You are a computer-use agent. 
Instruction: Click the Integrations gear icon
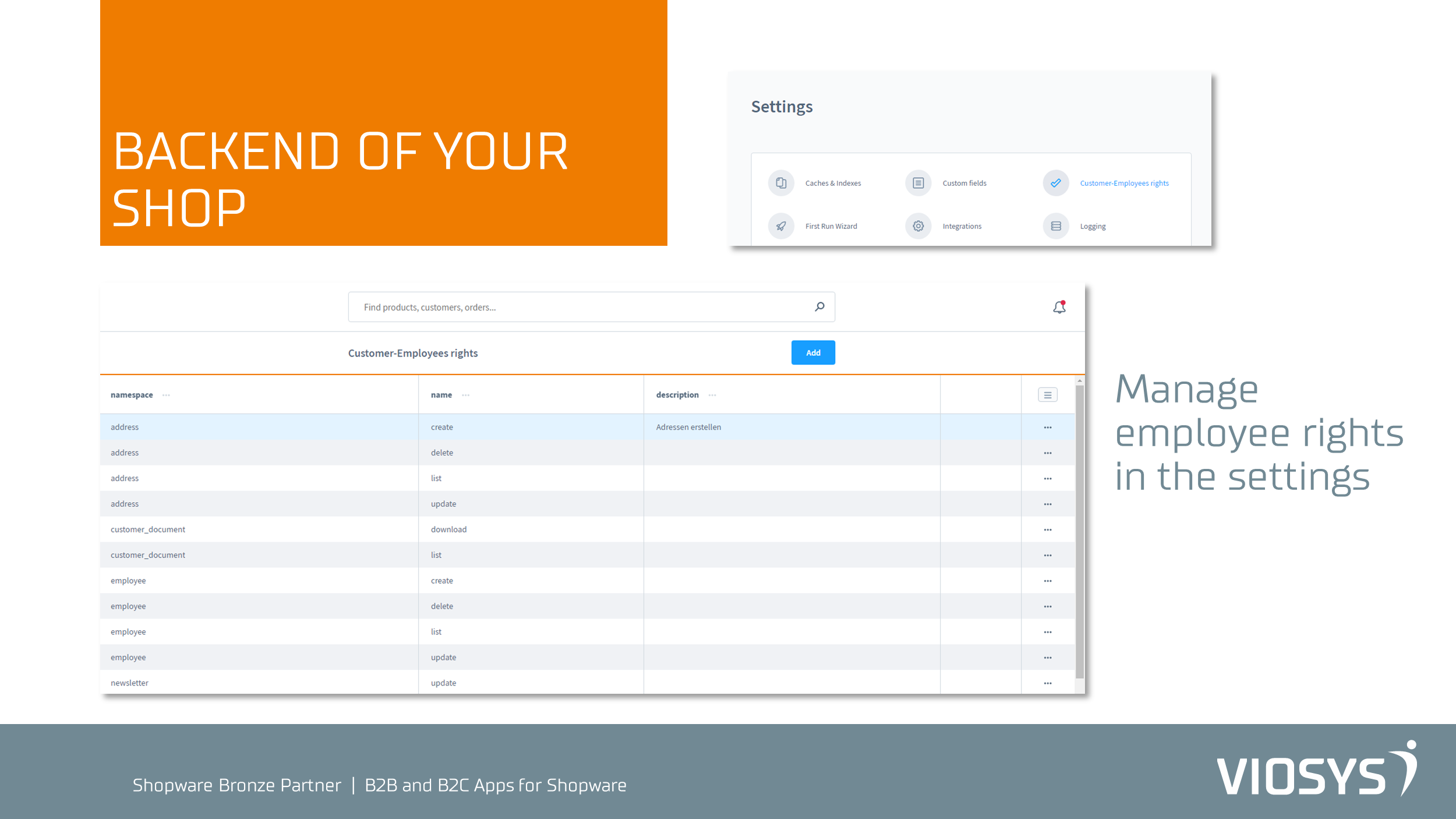[x=918, y=226]
